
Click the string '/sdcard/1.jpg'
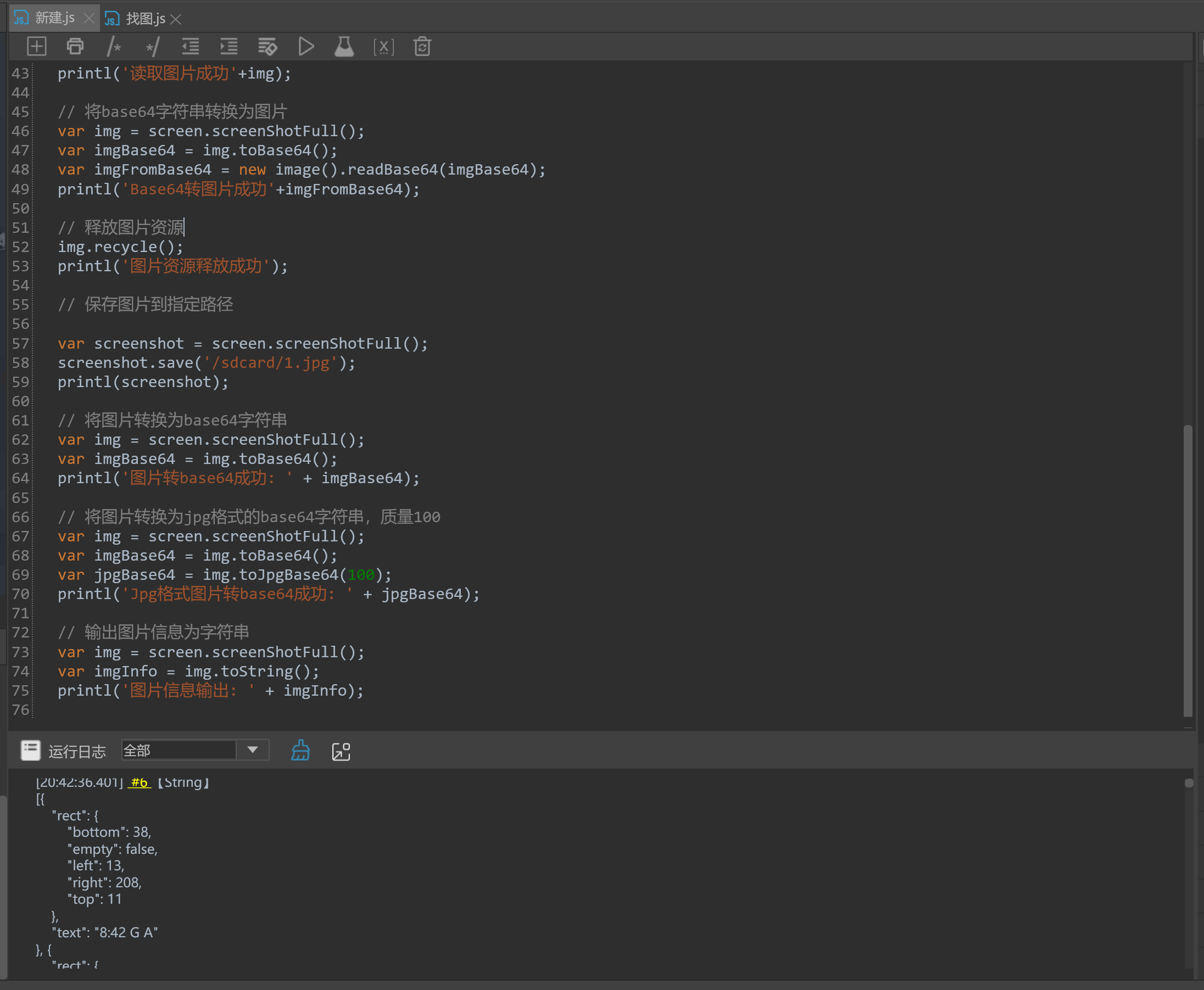point(270,363)
